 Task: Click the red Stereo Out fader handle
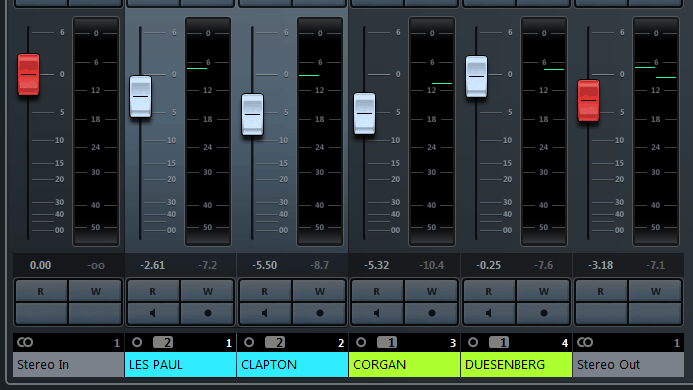pyautogui.click(x=589, y=100)
